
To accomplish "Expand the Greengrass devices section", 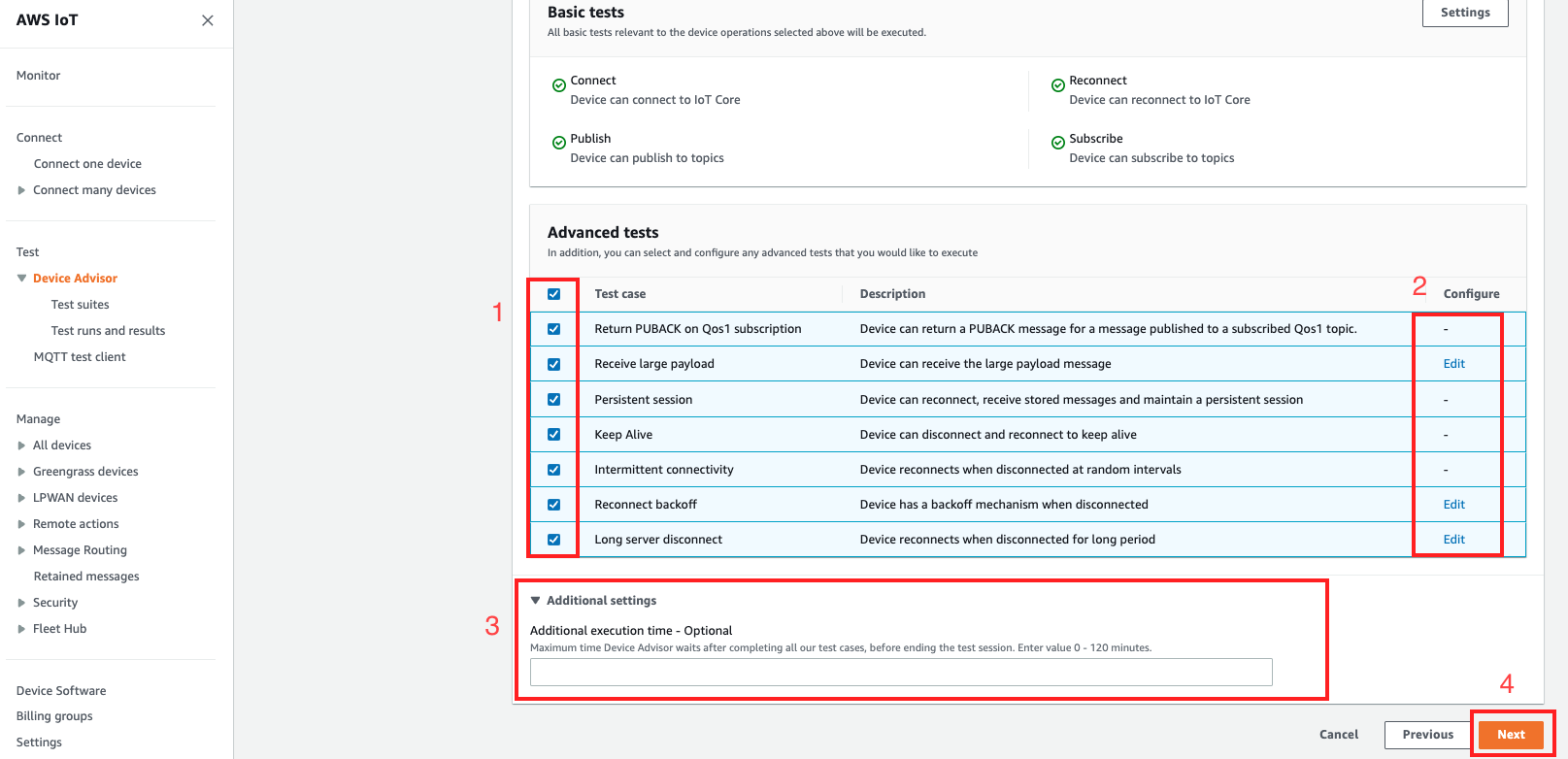I will click(x=21, y=472).
